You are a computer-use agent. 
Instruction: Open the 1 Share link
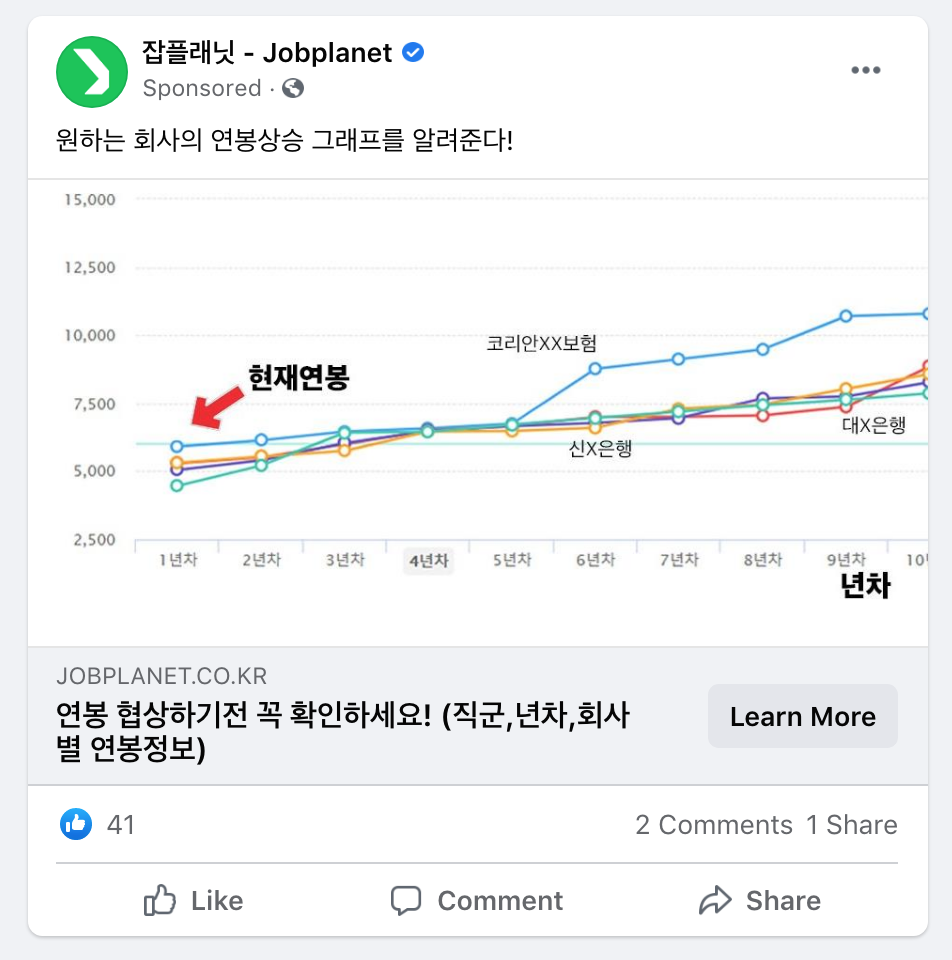click(x=852, y=825)
